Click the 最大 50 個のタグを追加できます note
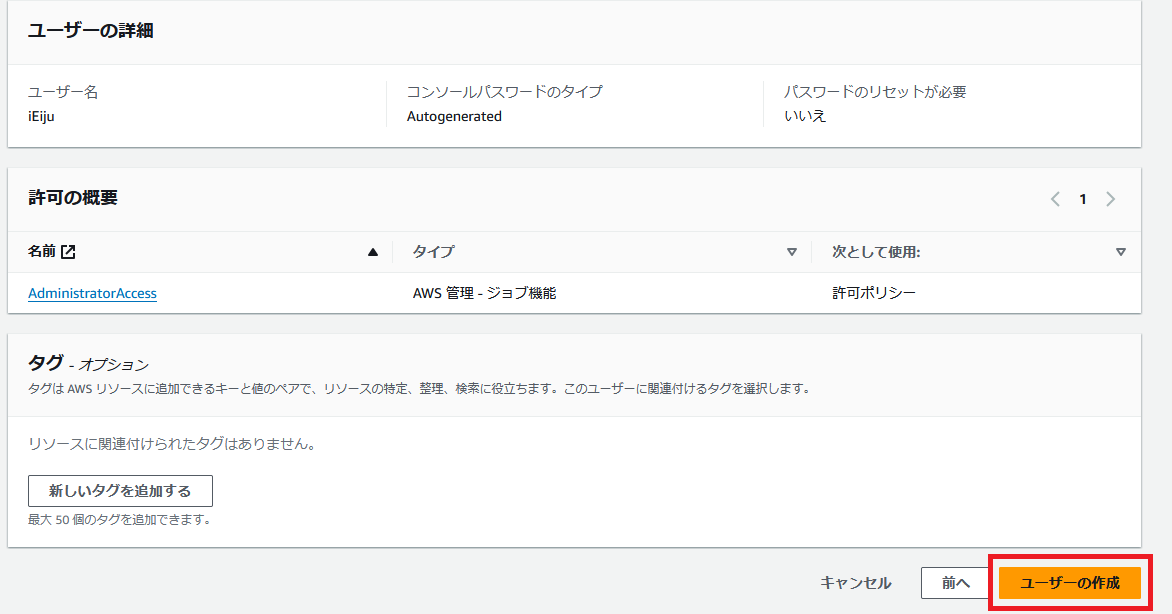Image resolution: width=1172 pixels, height=614 pixels. (x=121, y=520)
